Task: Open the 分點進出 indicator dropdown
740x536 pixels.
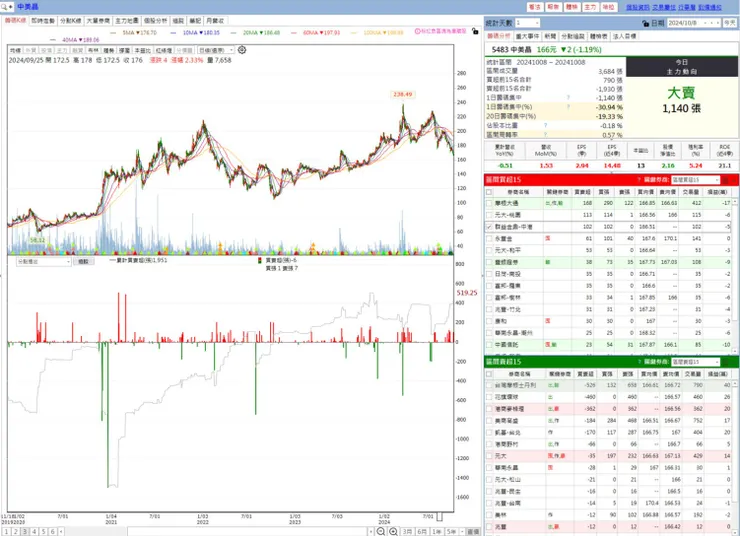Action: coord(43,261)
